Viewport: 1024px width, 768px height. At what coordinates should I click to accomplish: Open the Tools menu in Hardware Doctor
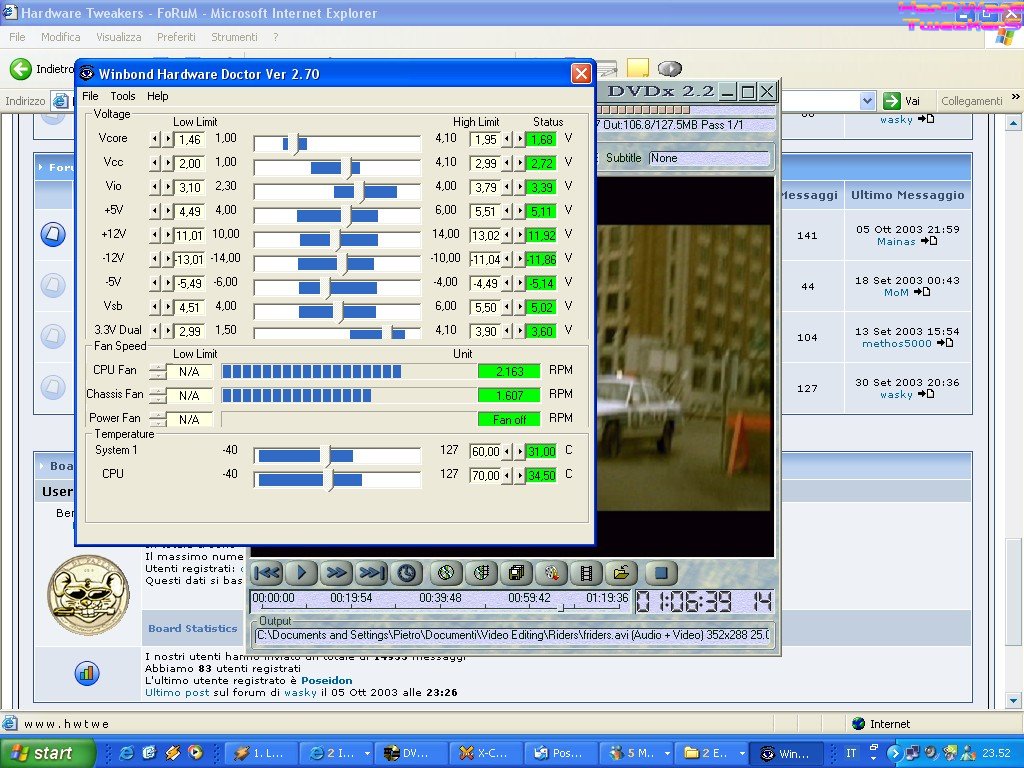coord(123,96)
